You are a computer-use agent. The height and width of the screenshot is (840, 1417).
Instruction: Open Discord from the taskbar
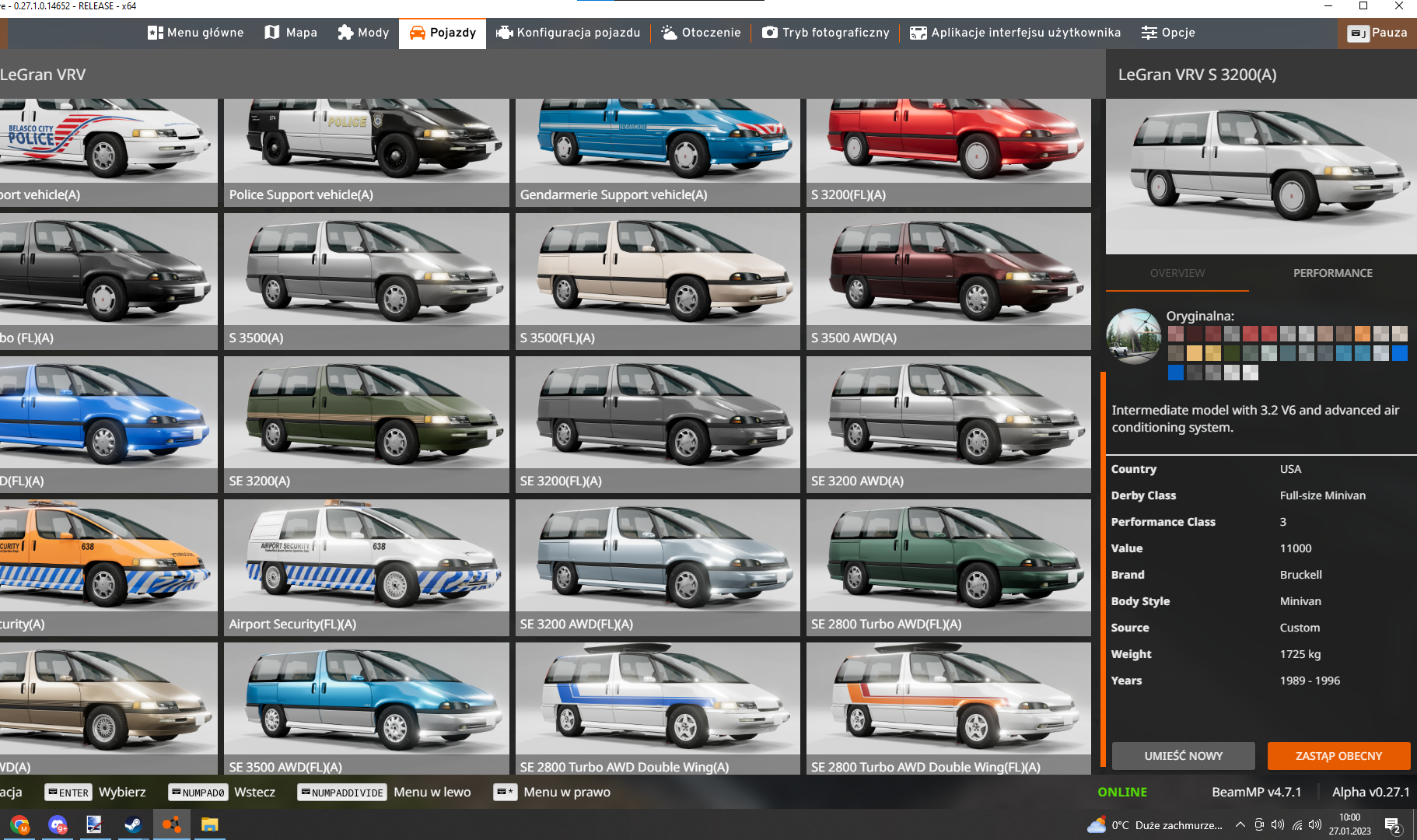pyautogui.click(x=58, y=824)
